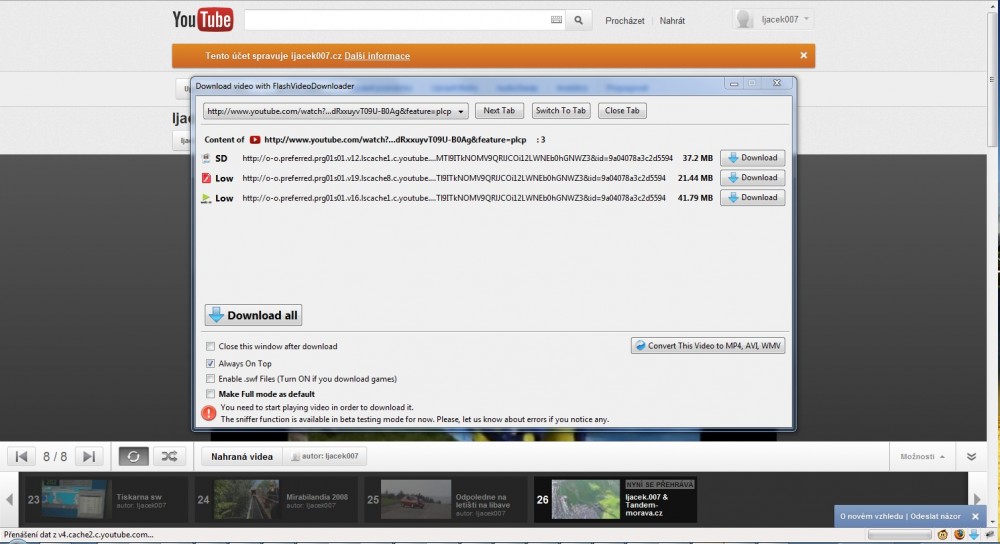Download the 37.2 MB SD video
This screenshot has width=1000, height=544.
click(x=752, y=158)
